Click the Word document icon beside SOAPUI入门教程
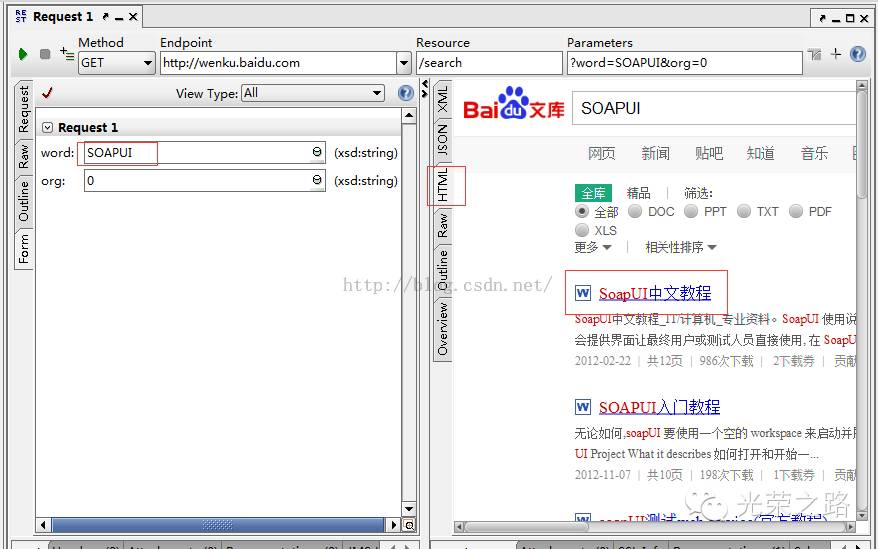This screenshot has width=878, height=549. pos(582,407)
